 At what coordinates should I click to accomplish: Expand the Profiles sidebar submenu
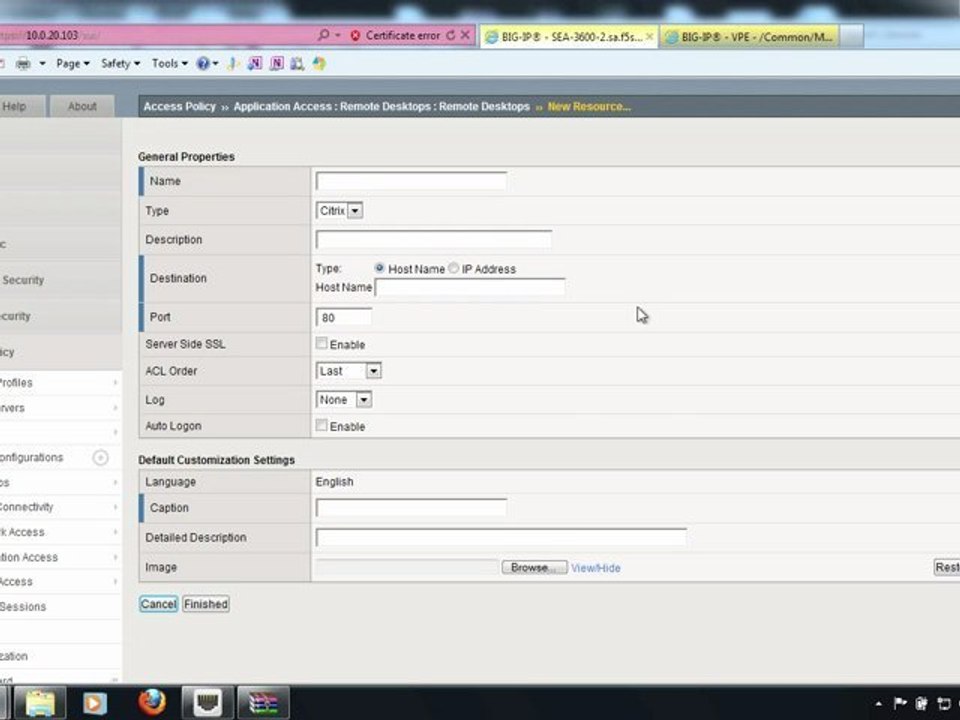pyautogui.click(x=115, y=383)
